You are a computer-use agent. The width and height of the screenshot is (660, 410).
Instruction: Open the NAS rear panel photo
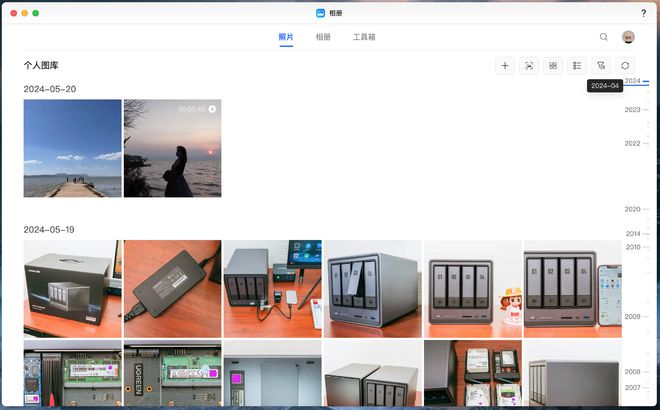(273, 373)
